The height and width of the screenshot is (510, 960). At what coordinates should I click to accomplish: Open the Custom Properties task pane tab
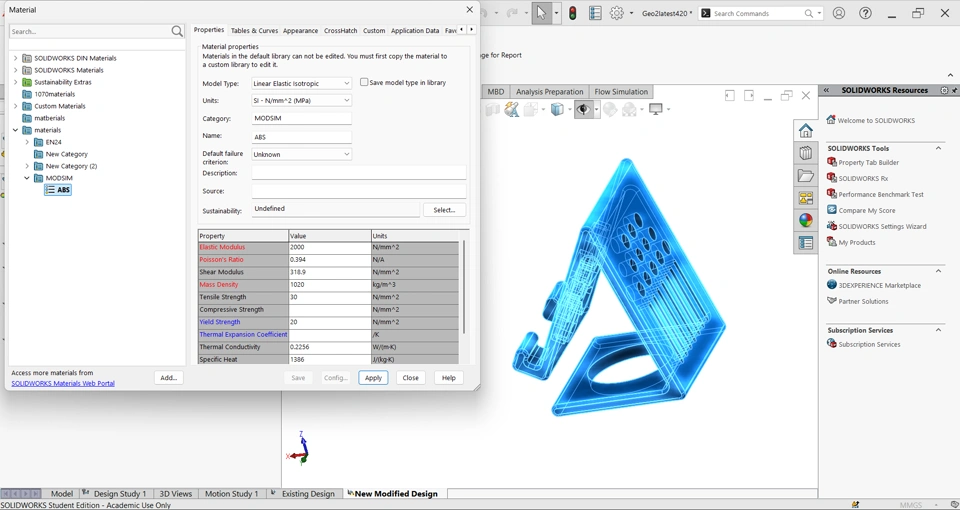805,243
